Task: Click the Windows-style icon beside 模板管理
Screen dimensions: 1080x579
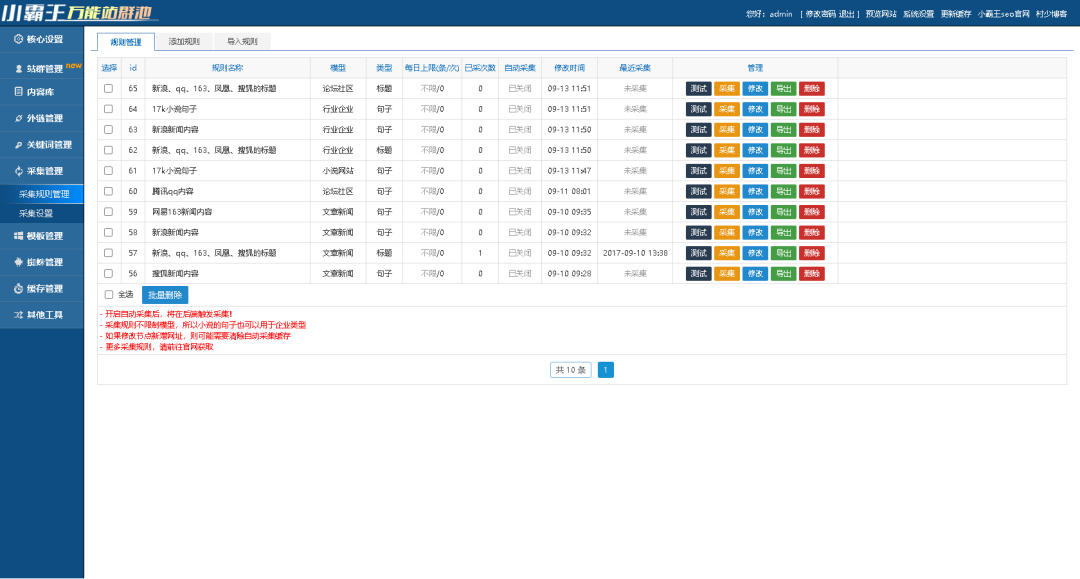Action: click(x=18, y=236)
